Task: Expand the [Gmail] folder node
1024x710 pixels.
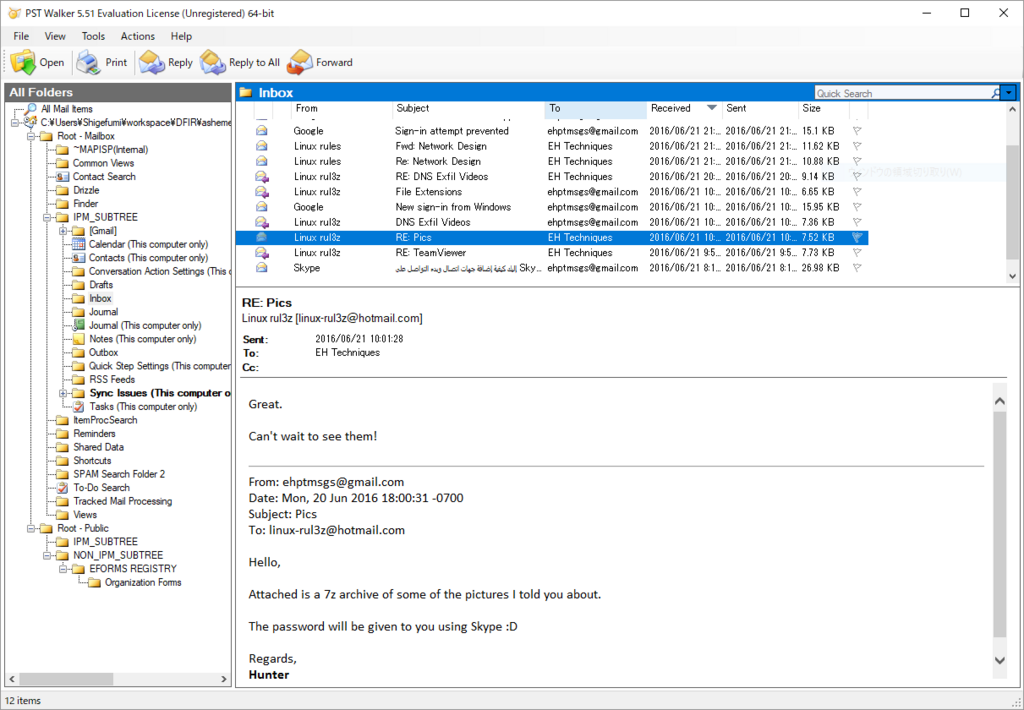Action: pyautogui.click(x=63, y=231)
